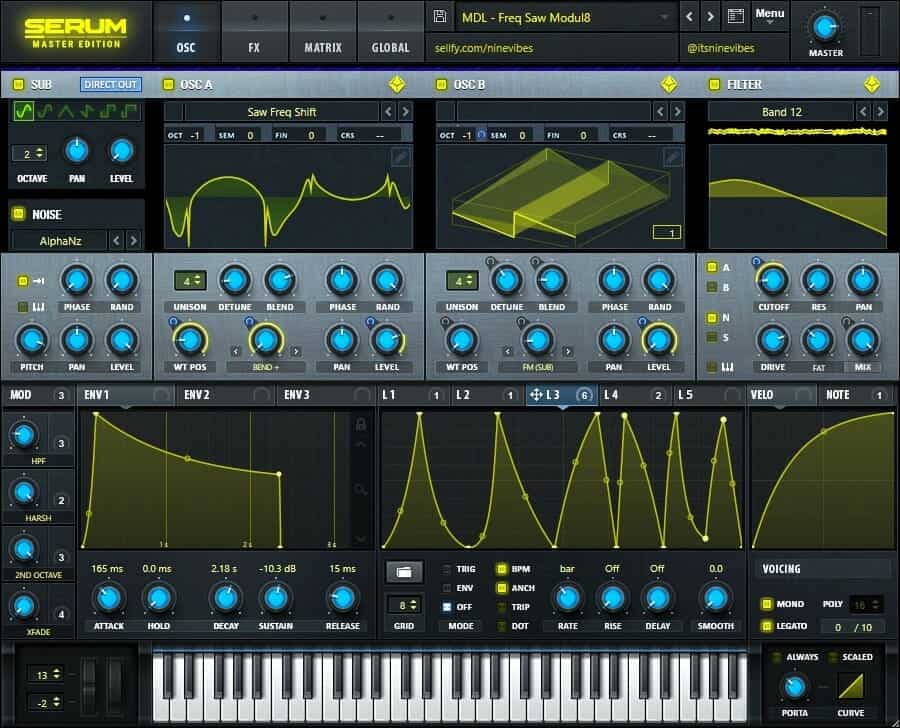The image size is (900, 728).
Task: Open the MDL - Freq Saw Modul8 preset dropdown
Action: (566, 17)
